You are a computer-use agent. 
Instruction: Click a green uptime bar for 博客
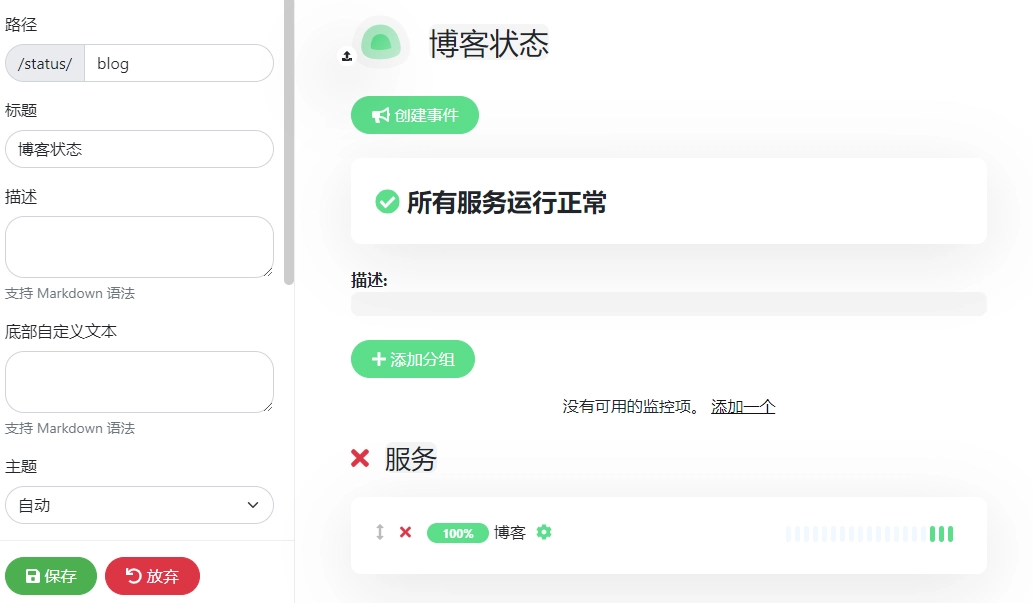pyautogui.click(x=940, y=533)
